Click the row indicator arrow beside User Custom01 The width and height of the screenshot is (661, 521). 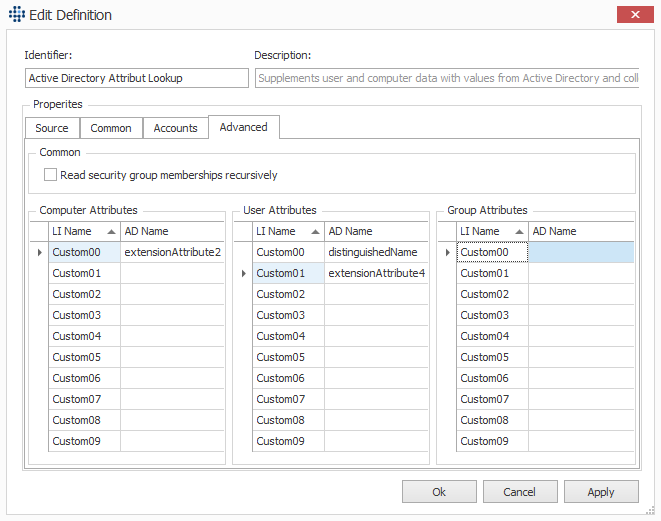pos(244,274)
